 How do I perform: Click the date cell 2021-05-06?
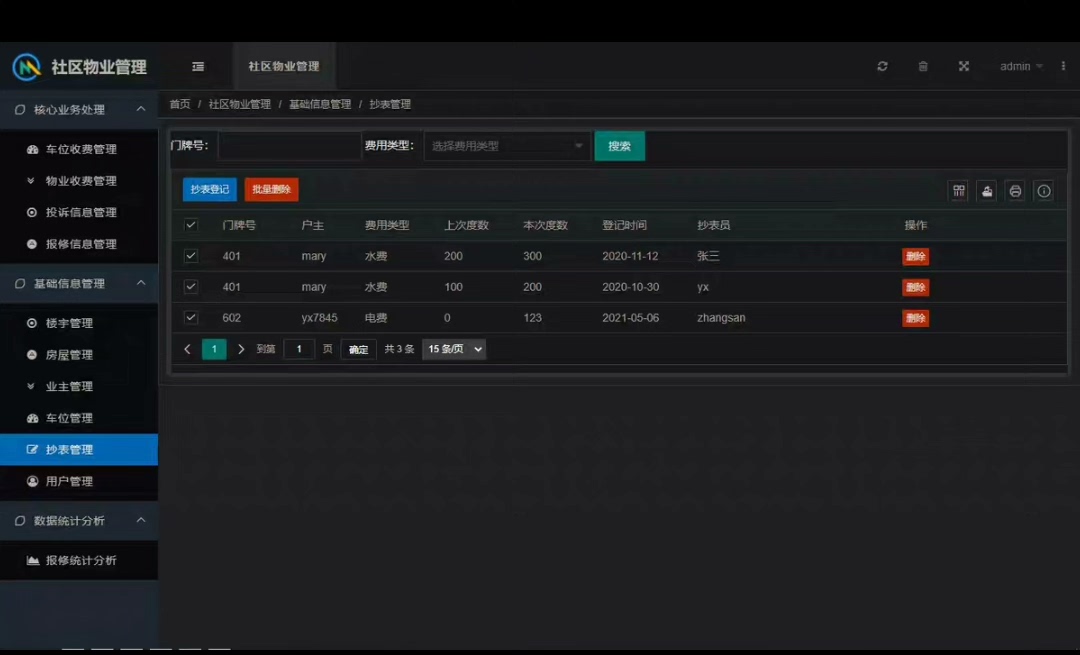[630, 318]
